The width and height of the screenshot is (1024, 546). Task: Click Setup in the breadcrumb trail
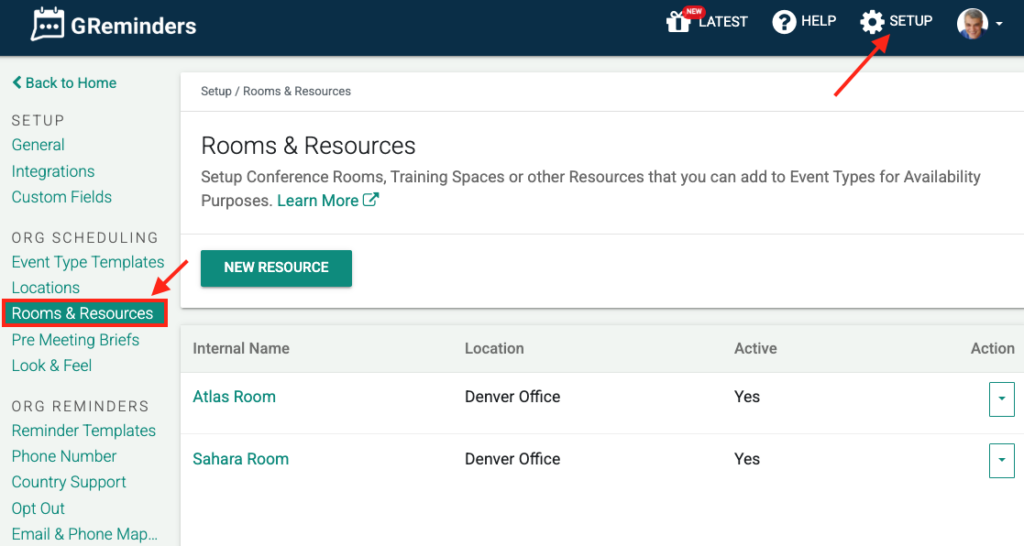coord(215,91)
